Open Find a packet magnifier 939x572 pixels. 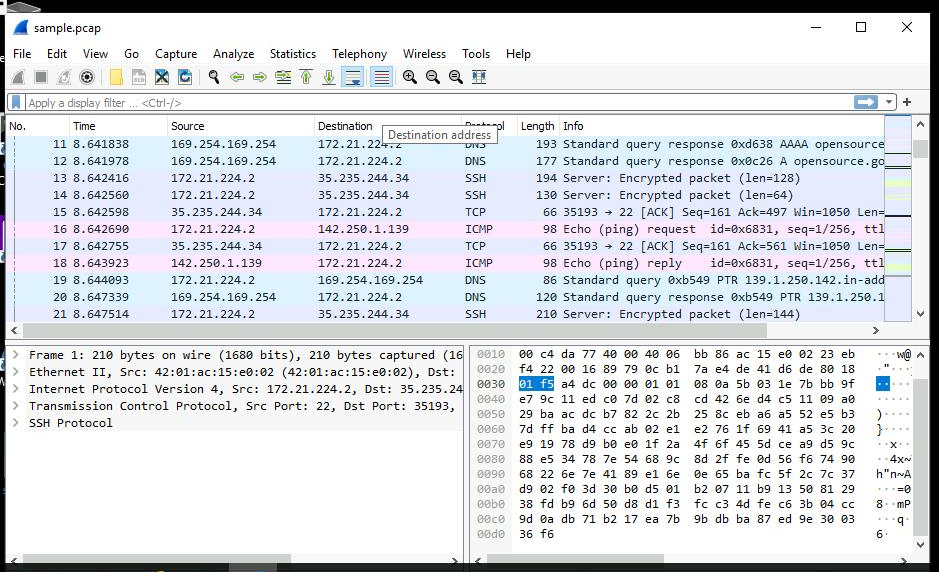(214, 77)
